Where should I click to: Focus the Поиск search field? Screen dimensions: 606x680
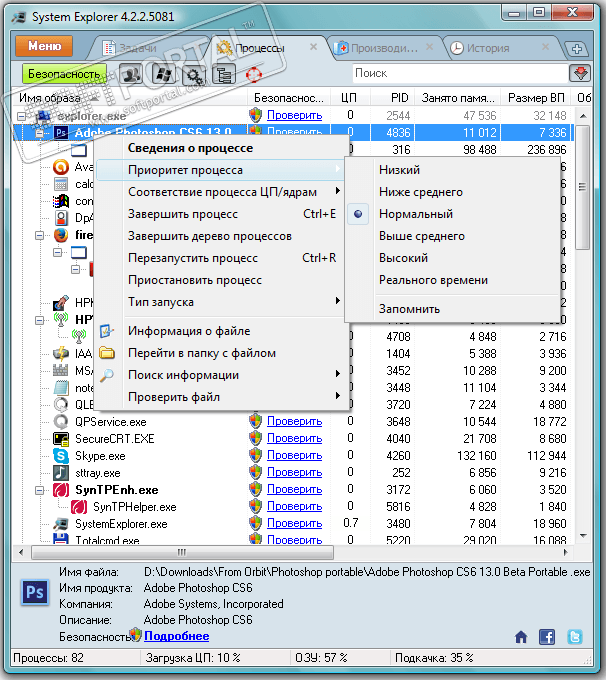click(x=460, y=73)
